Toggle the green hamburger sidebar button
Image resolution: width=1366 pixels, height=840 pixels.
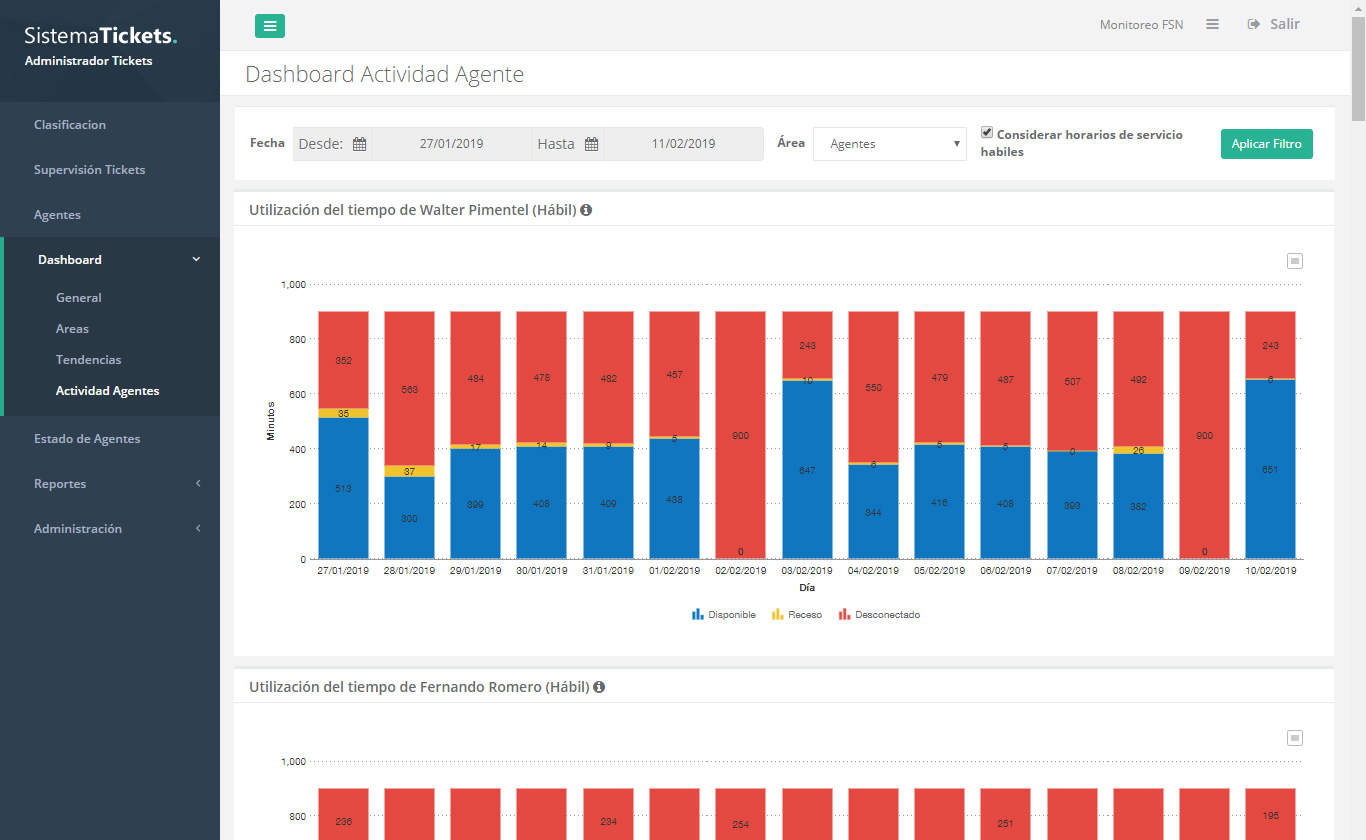pos(270,26)
